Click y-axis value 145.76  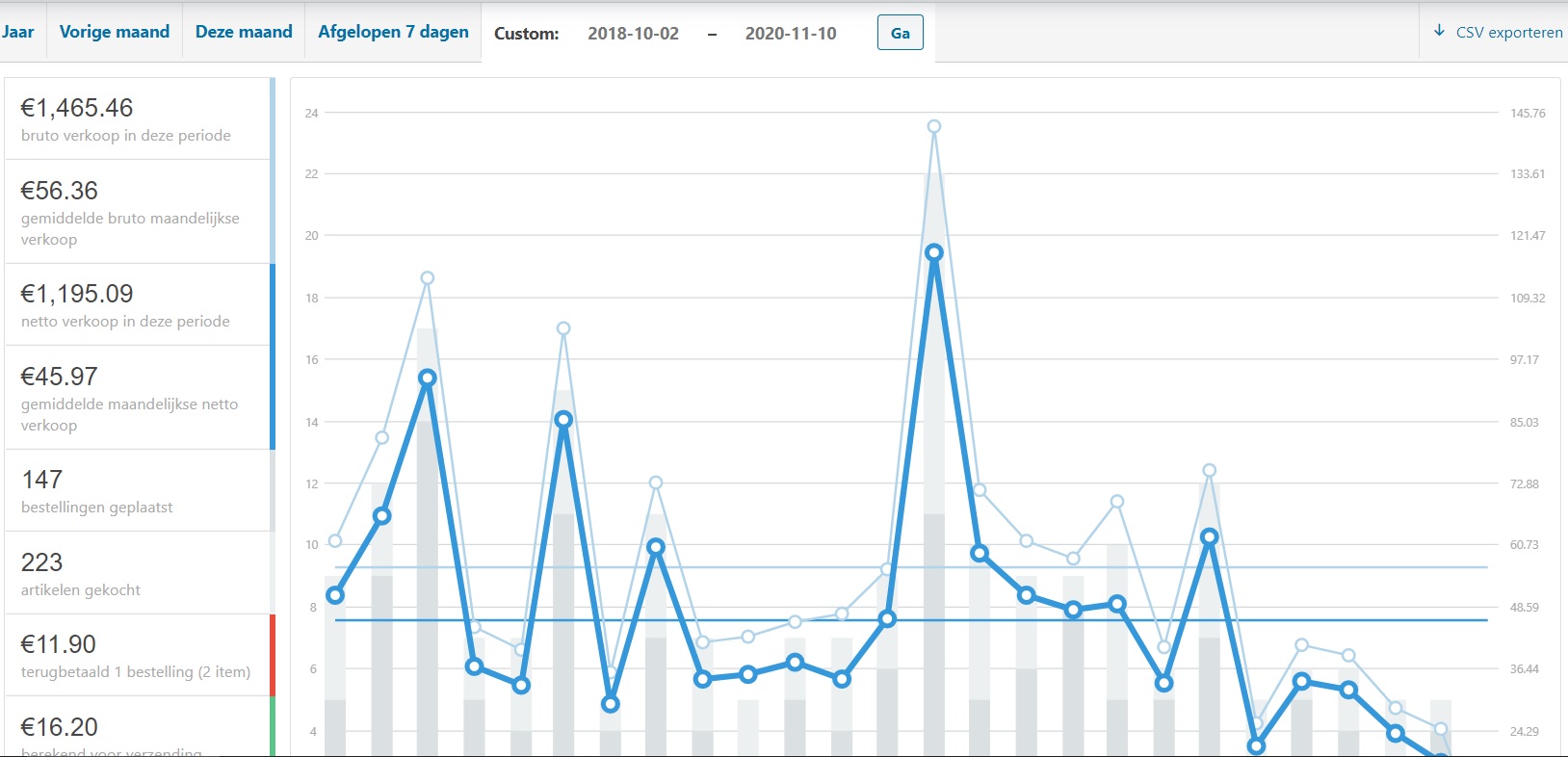point(1528,113)
